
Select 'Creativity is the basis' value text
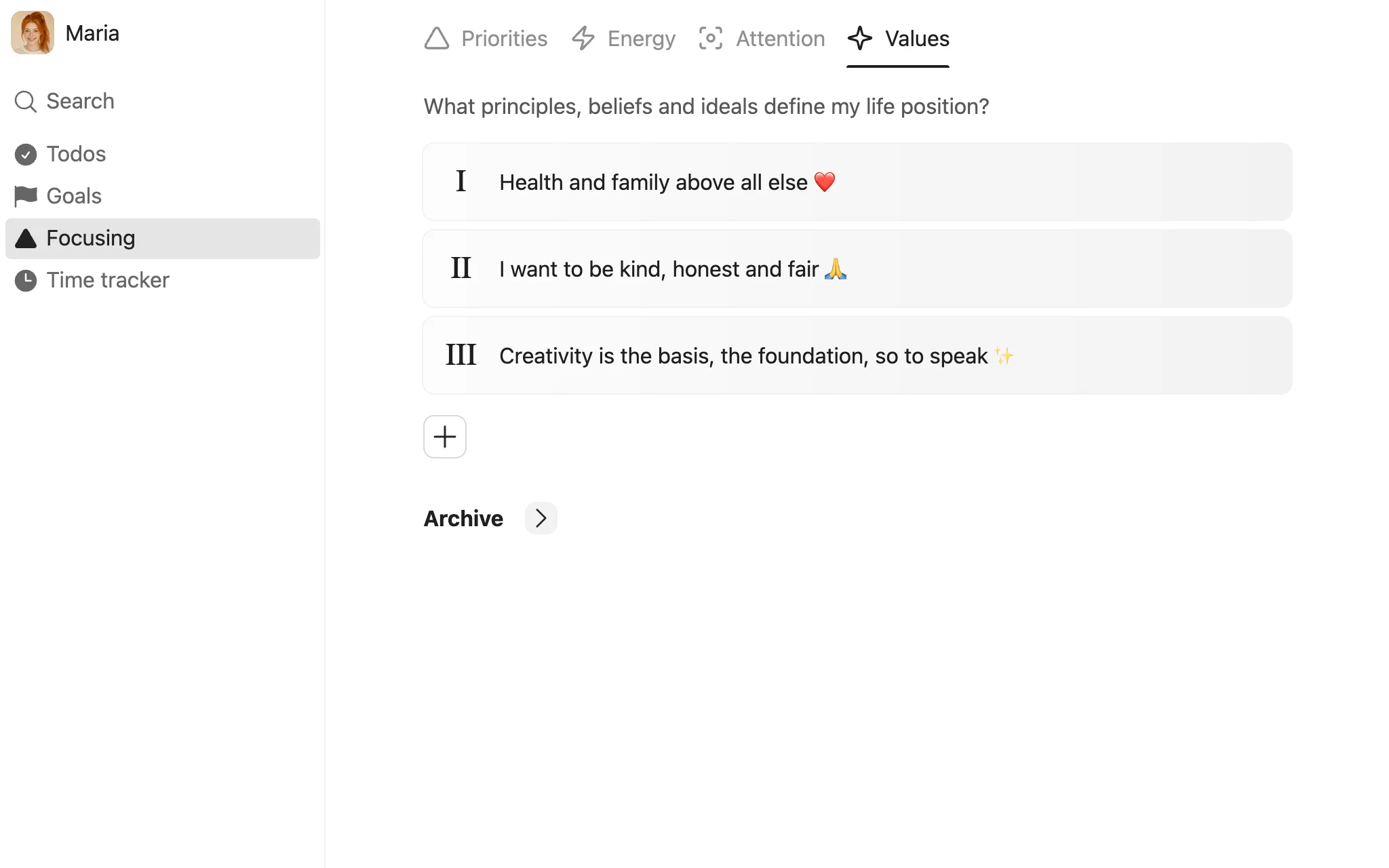coord(743,356)
